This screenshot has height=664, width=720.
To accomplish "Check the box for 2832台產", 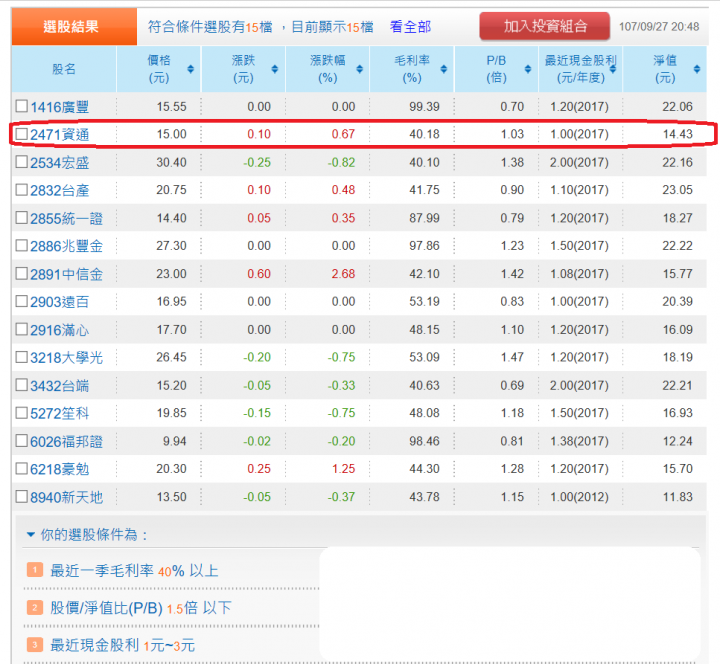I will click(22, 190).
